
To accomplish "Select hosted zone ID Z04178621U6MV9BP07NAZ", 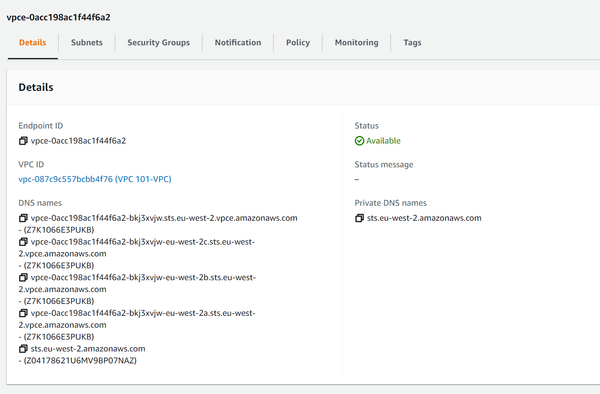I will click(80, 360).
